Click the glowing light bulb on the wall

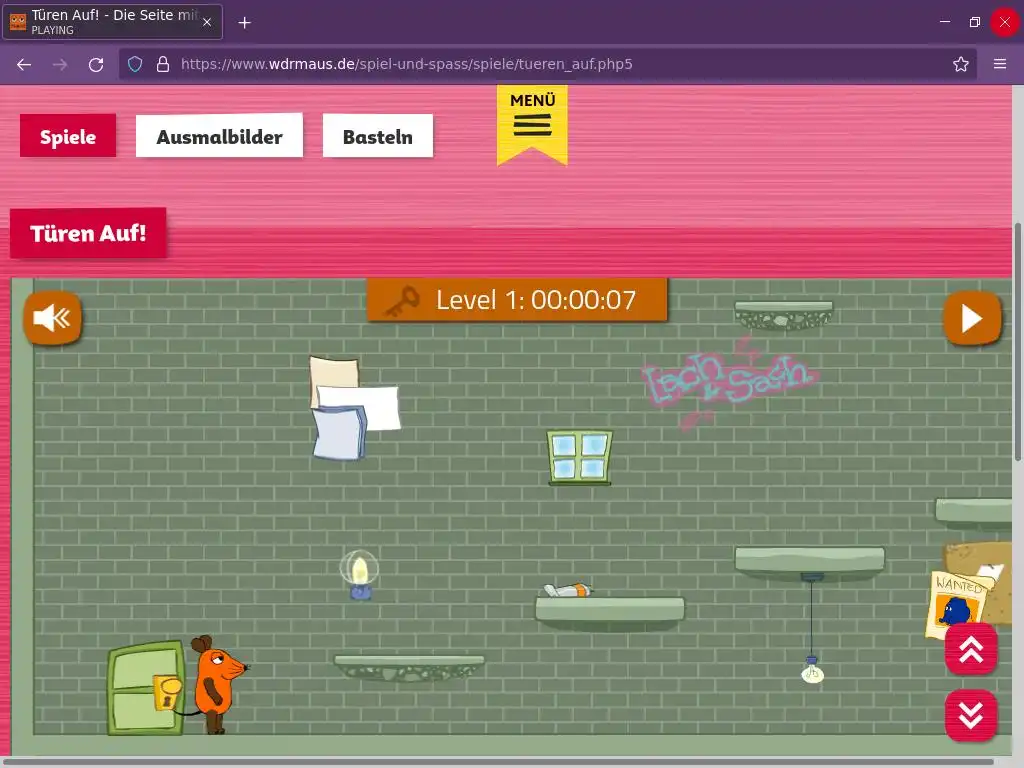coord(359,574)
